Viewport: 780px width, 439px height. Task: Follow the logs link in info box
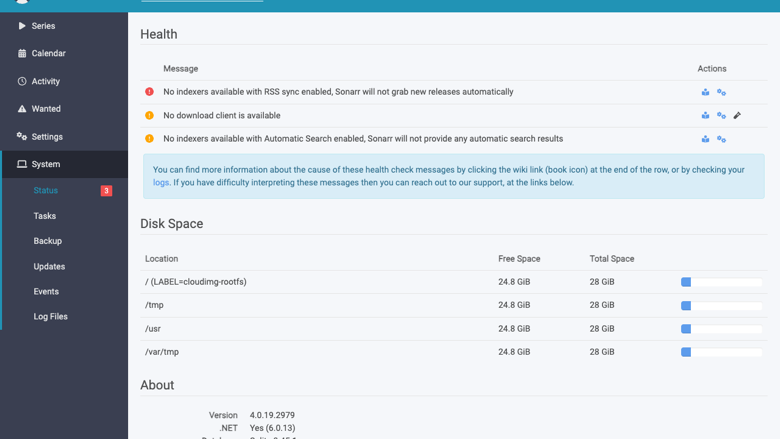161,182
